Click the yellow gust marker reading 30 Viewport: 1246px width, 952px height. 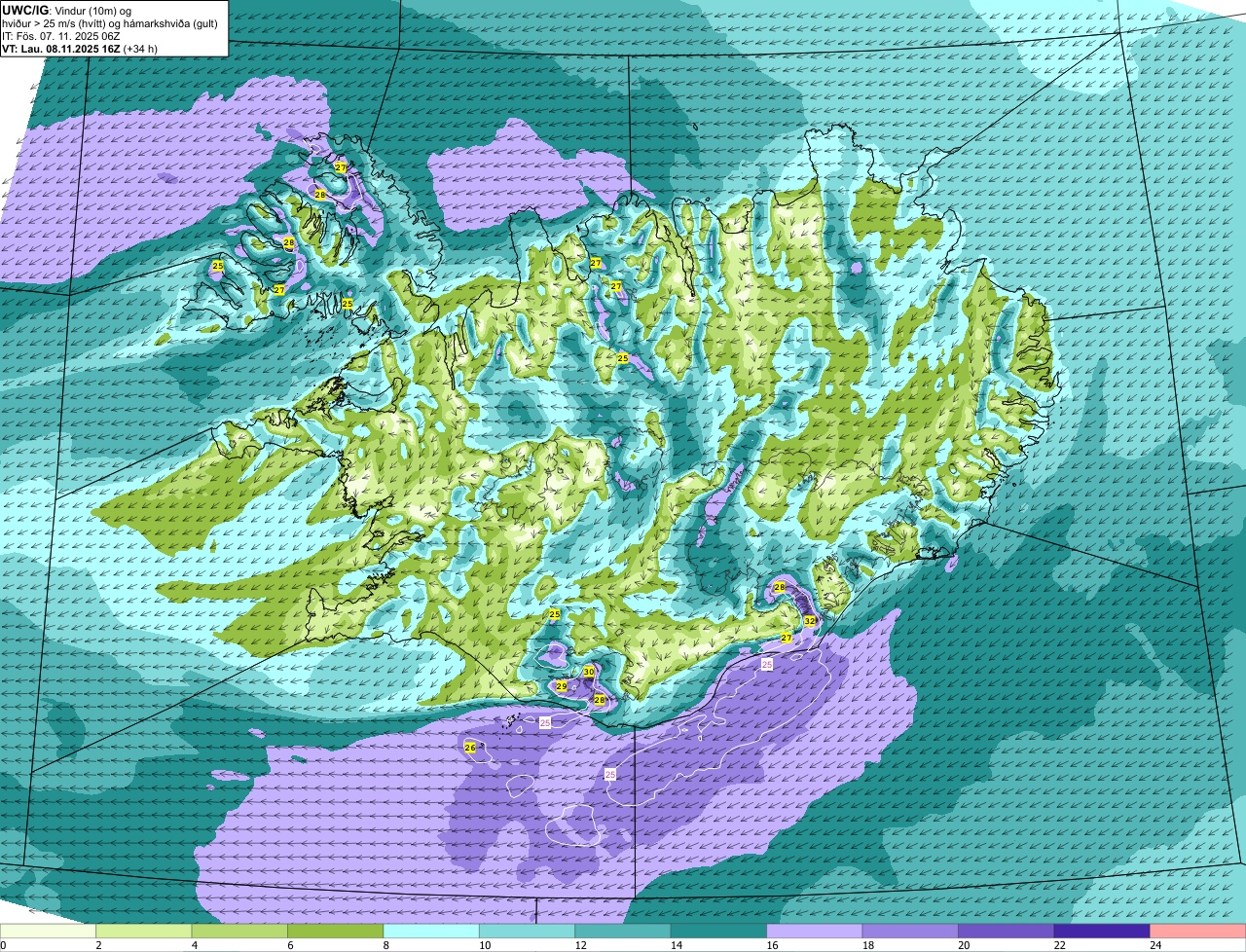coord(589,672)
